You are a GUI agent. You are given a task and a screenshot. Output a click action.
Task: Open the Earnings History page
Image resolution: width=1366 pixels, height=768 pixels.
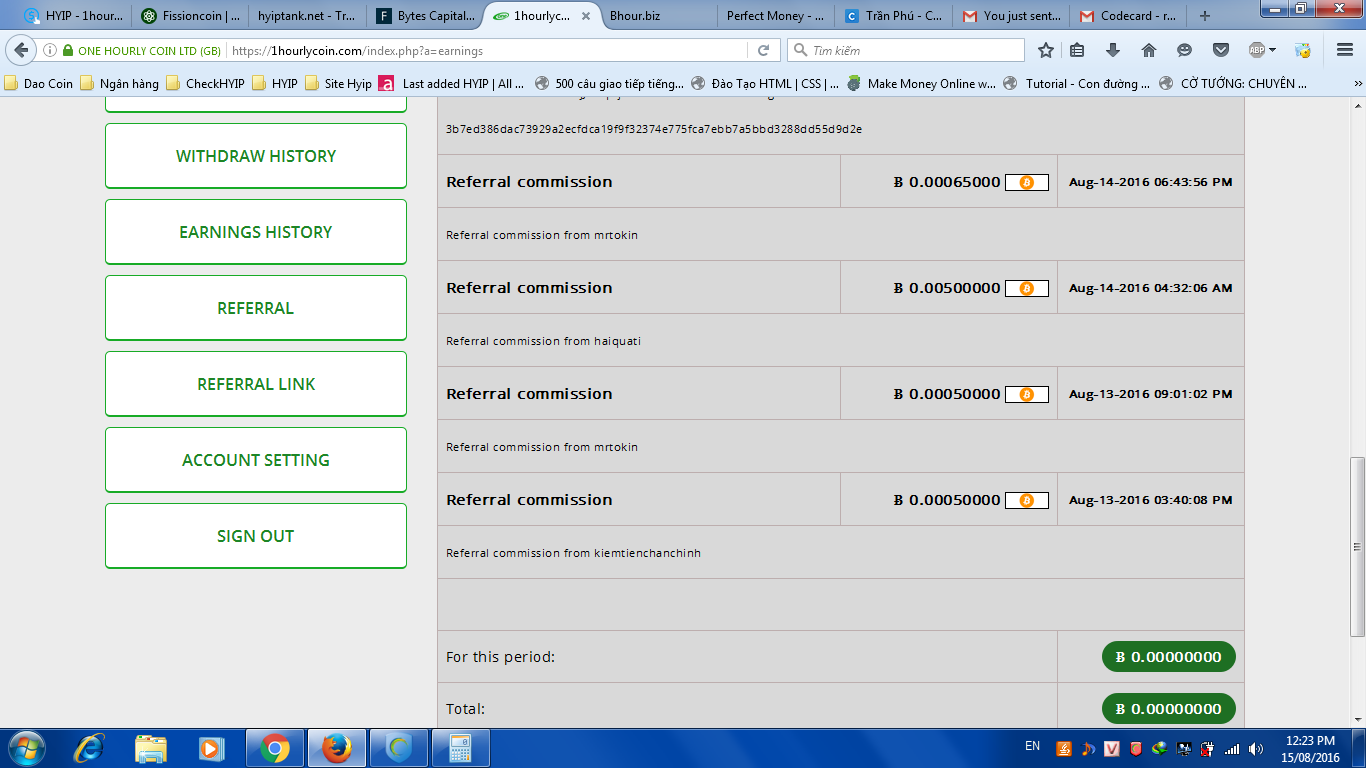point(256,232)
